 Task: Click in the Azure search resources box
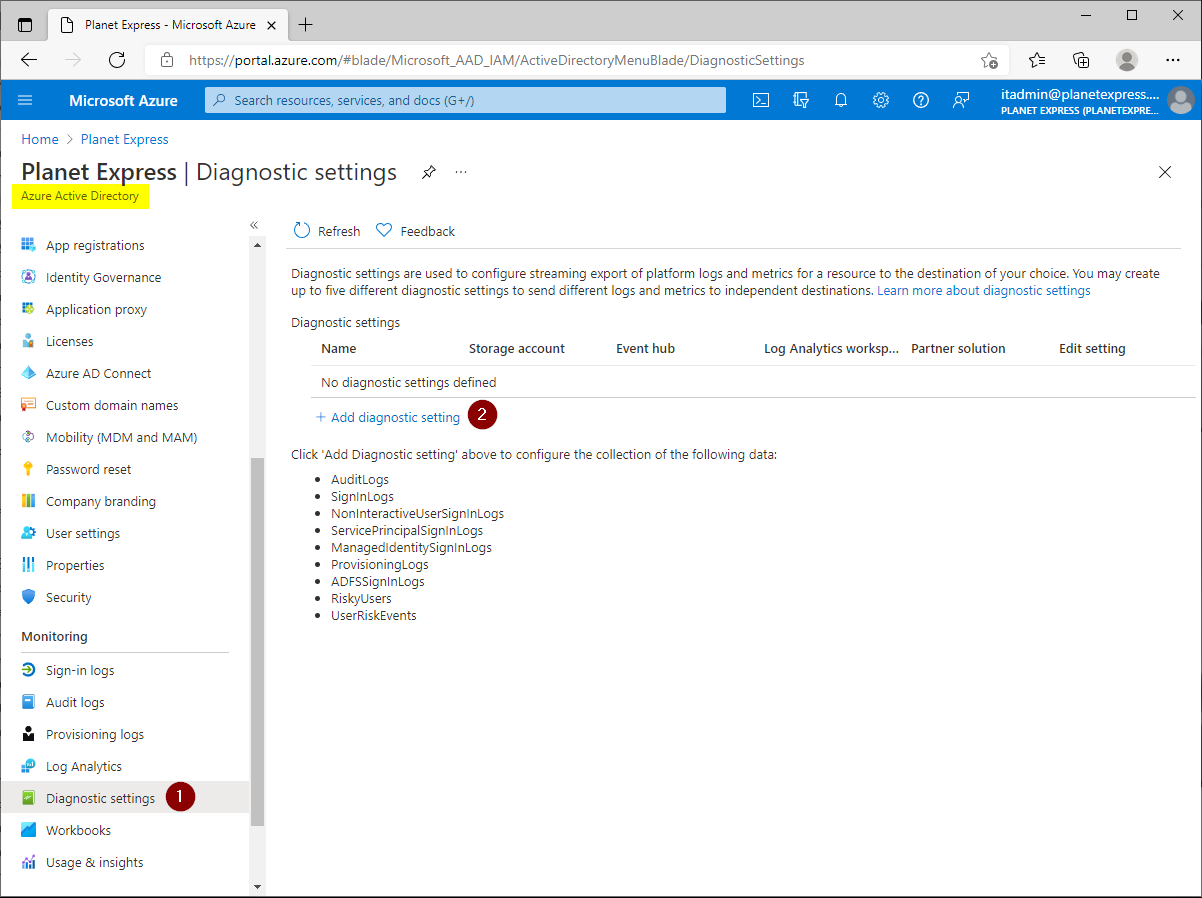(x=465, y=100)
